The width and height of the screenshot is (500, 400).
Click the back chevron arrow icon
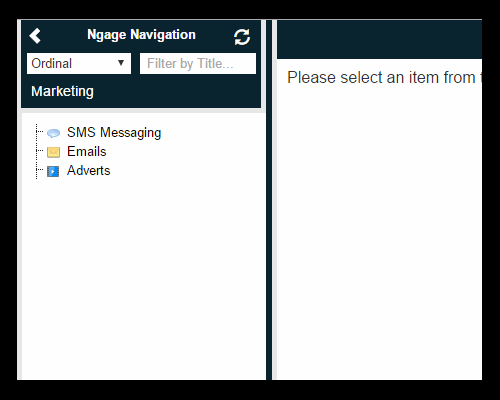click(35, 36)
